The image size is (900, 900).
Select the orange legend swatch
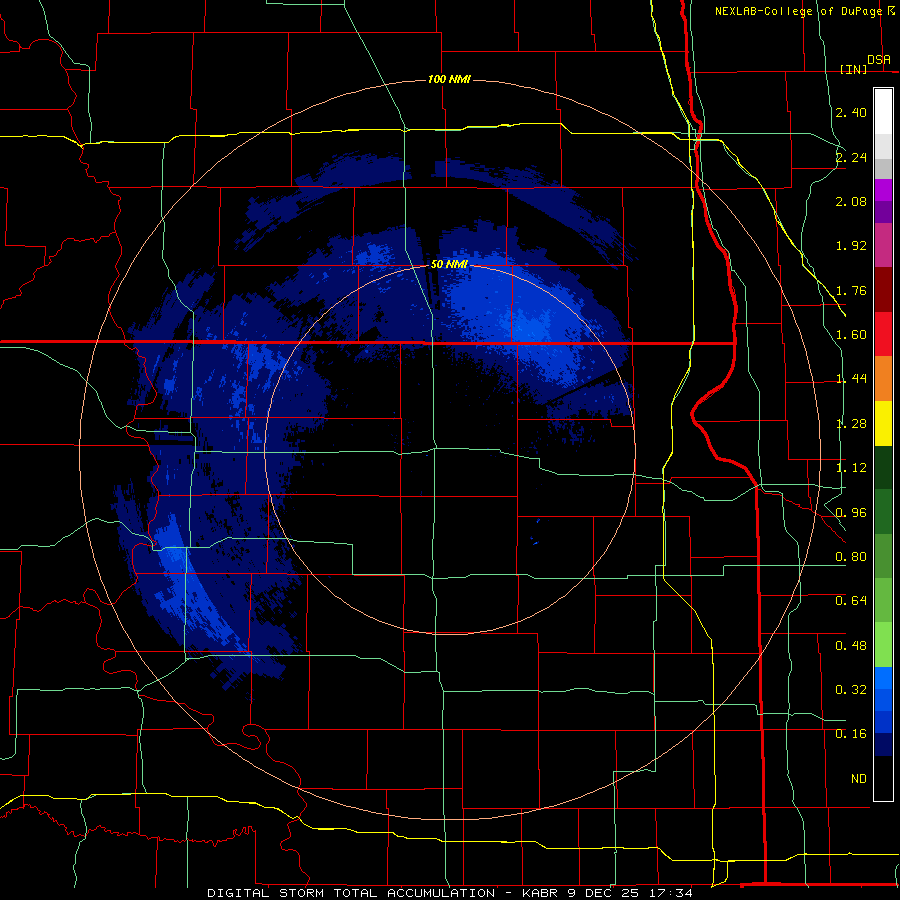click(x=883, y=378)
